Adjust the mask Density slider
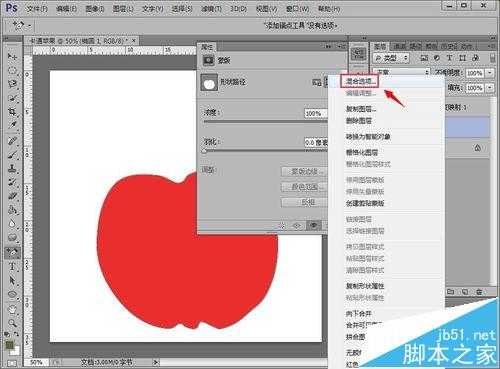 point(266,122)
